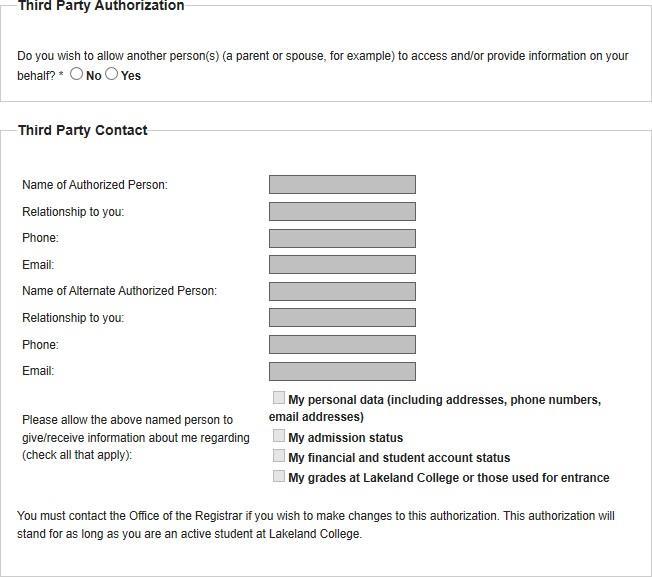Click Name of Alternate Authorized Person field
This screenshot has width=652, height=577.
[342, 291]
